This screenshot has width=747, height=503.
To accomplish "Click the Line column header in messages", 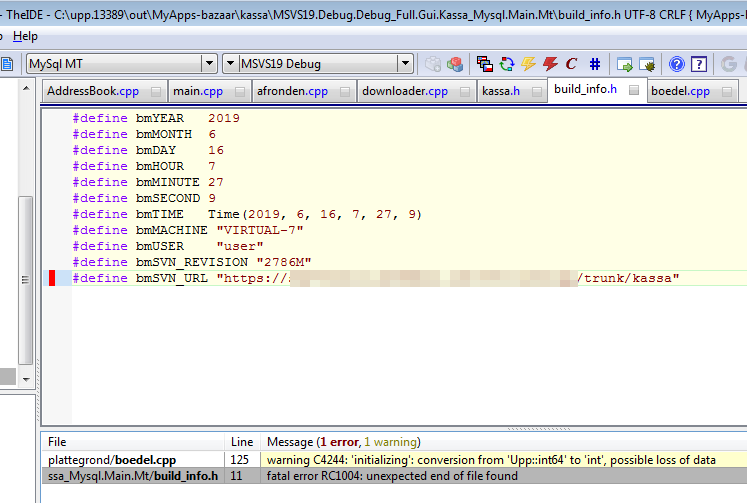I will coord(242,442).
